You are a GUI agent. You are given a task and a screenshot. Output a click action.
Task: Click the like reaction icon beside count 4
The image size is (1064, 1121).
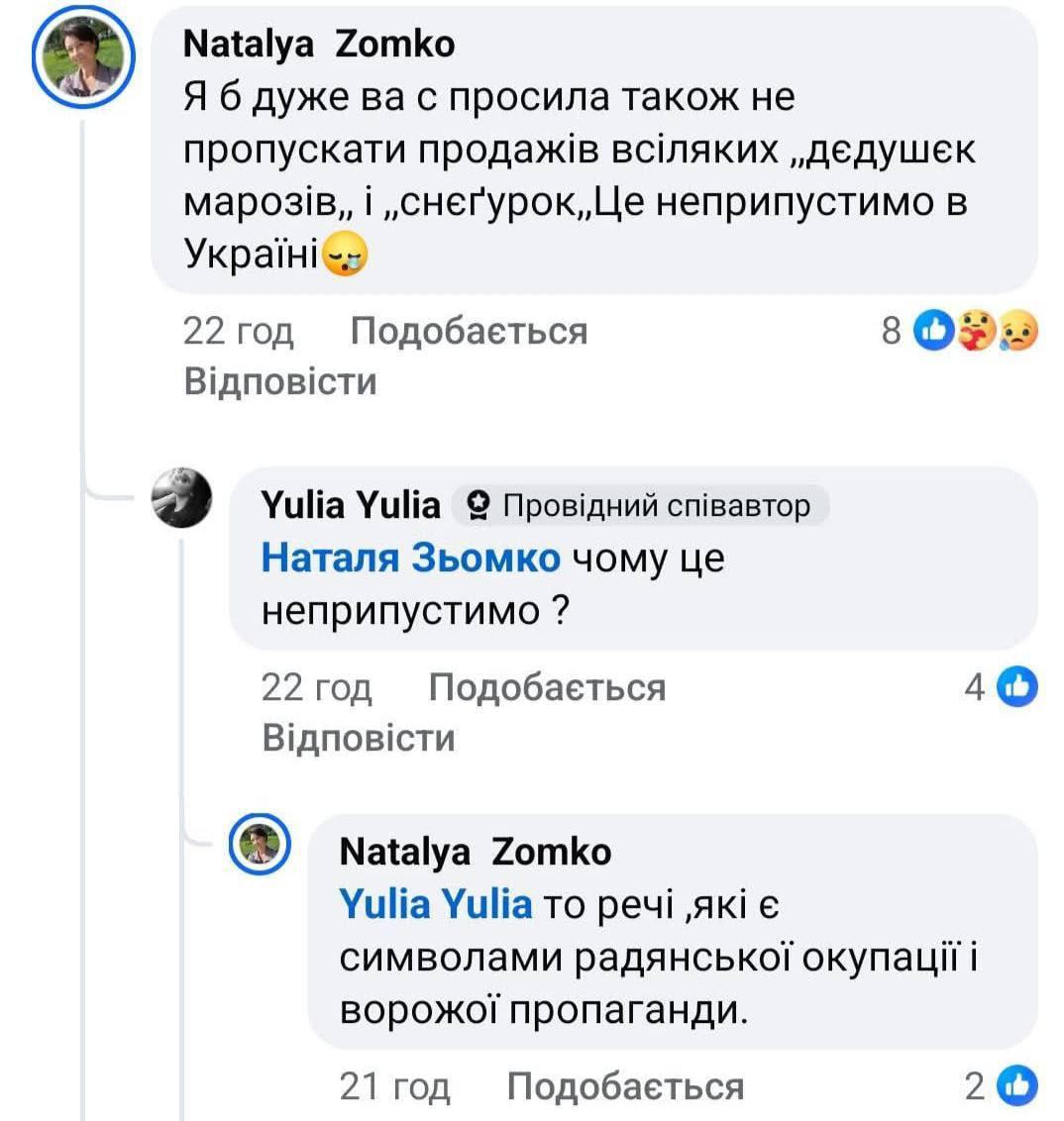point(1016,686)
